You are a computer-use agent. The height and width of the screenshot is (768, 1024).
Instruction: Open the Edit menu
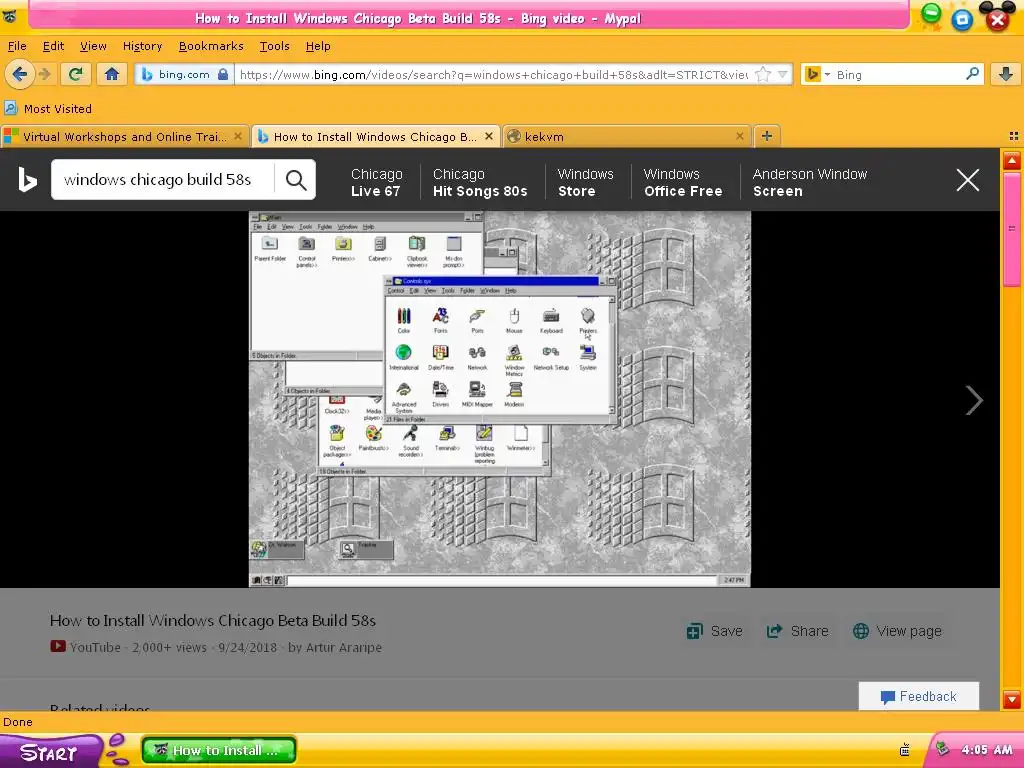click(53, 46)
